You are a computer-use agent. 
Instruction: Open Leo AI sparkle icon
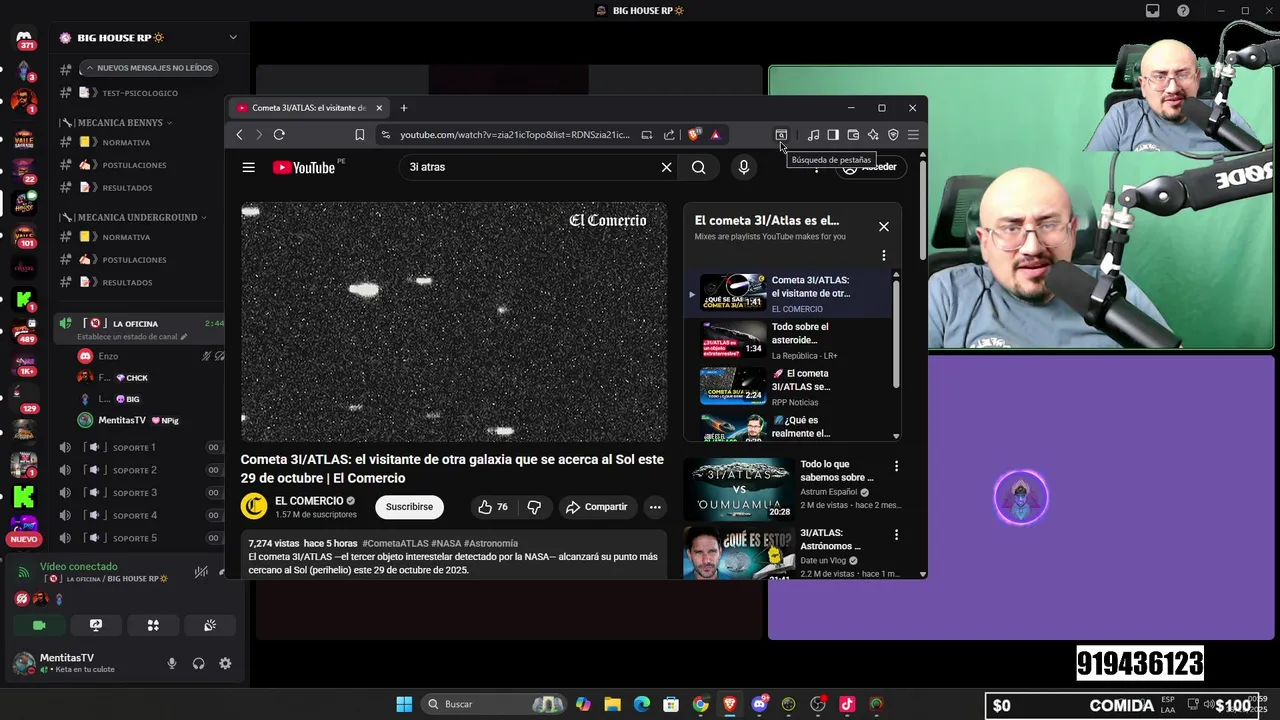tap(873, 135)
